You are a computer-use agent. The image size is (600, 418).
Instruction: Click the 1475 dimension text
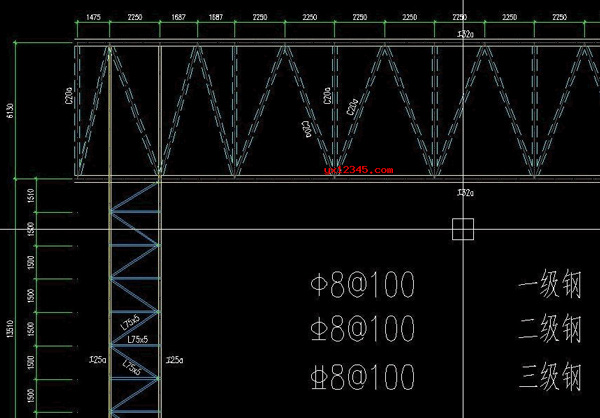[93, 17]
